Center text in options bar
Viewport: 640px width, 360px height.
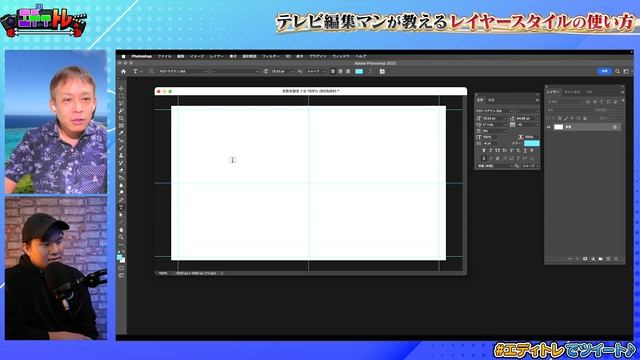pos(340,71)
